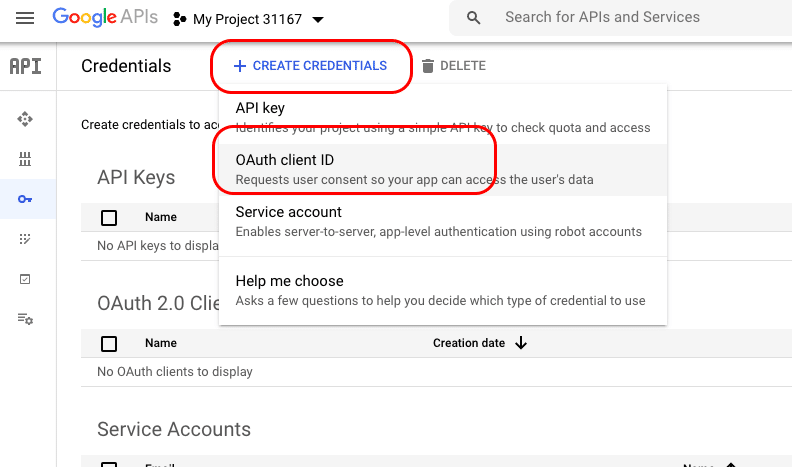Select the Credentials key sidebar icon
Screen dimensions: 792x467
[26, 199]
